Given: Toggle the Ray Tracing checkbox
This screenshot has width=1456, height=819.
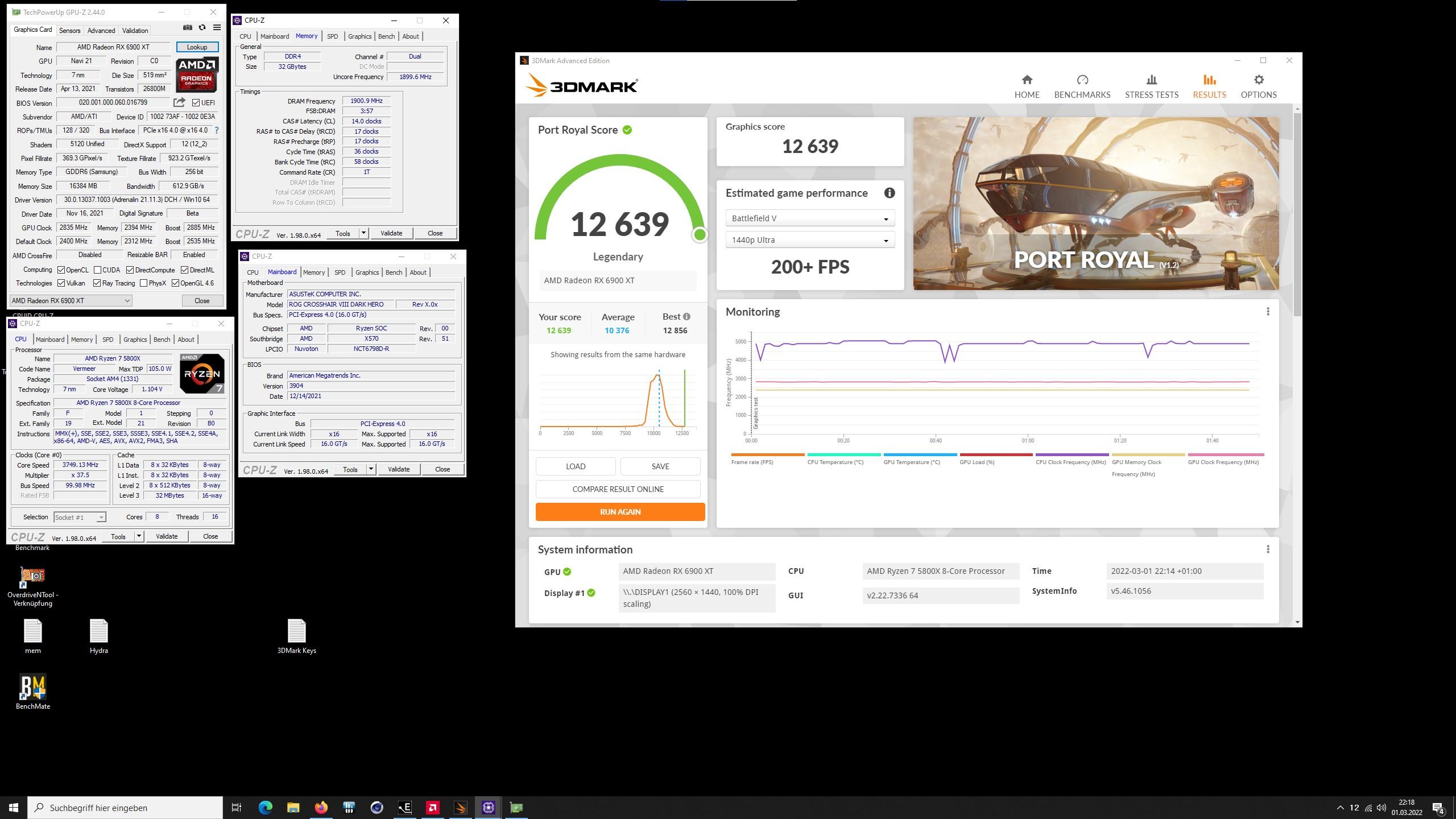Looking at the screenshot, I should tap(97, 283).
